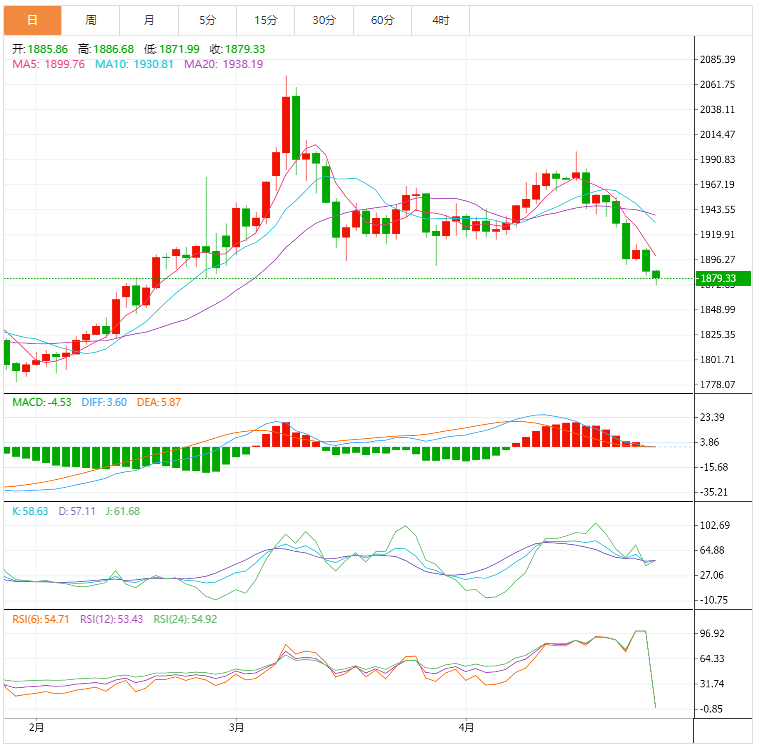Image resolution: width=764 pixels, height=754 pixels.
Task: Click the RSI axis value 31.74
Action: tap(712, 684)
